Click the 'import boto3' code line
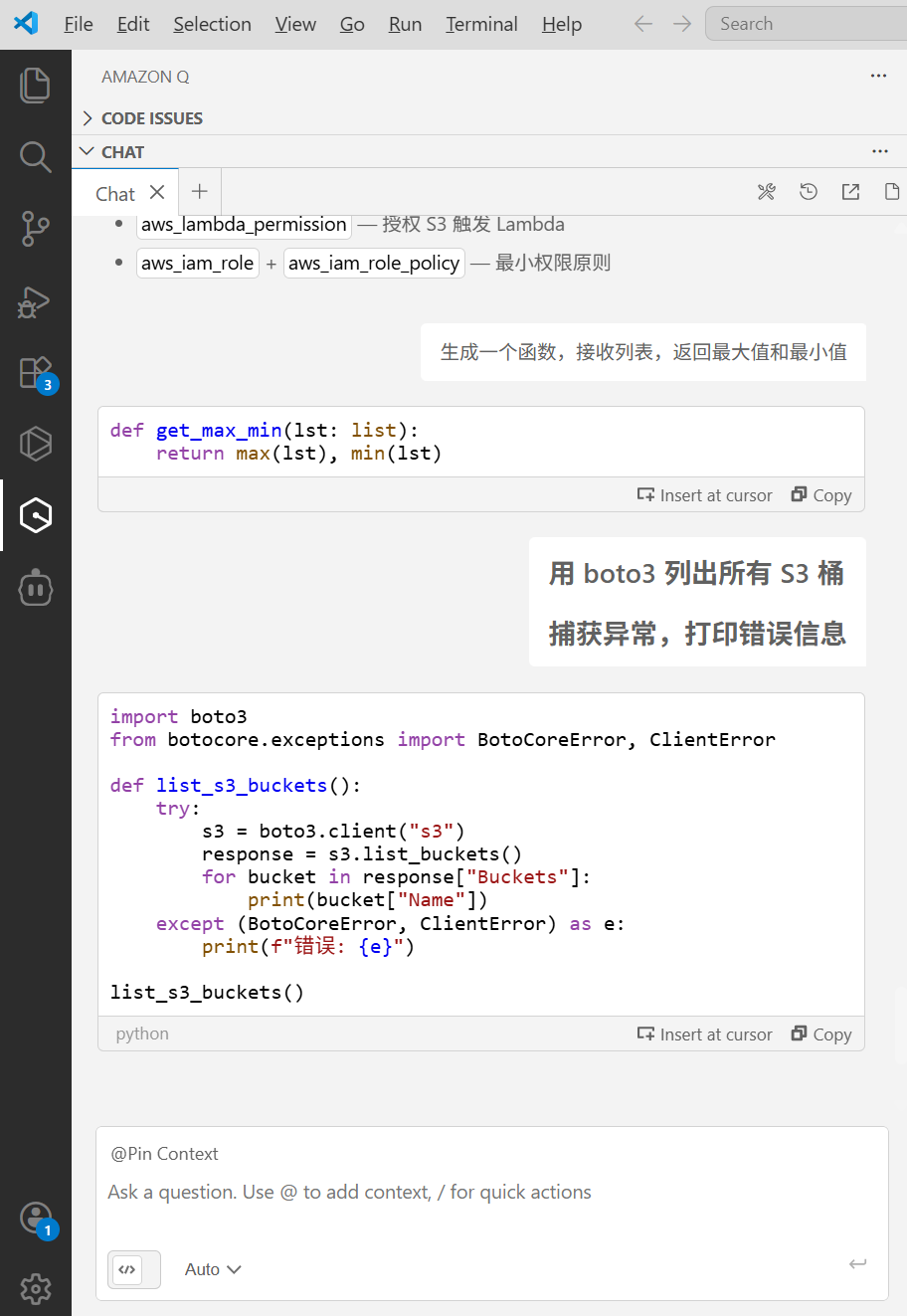 (179, 717)
